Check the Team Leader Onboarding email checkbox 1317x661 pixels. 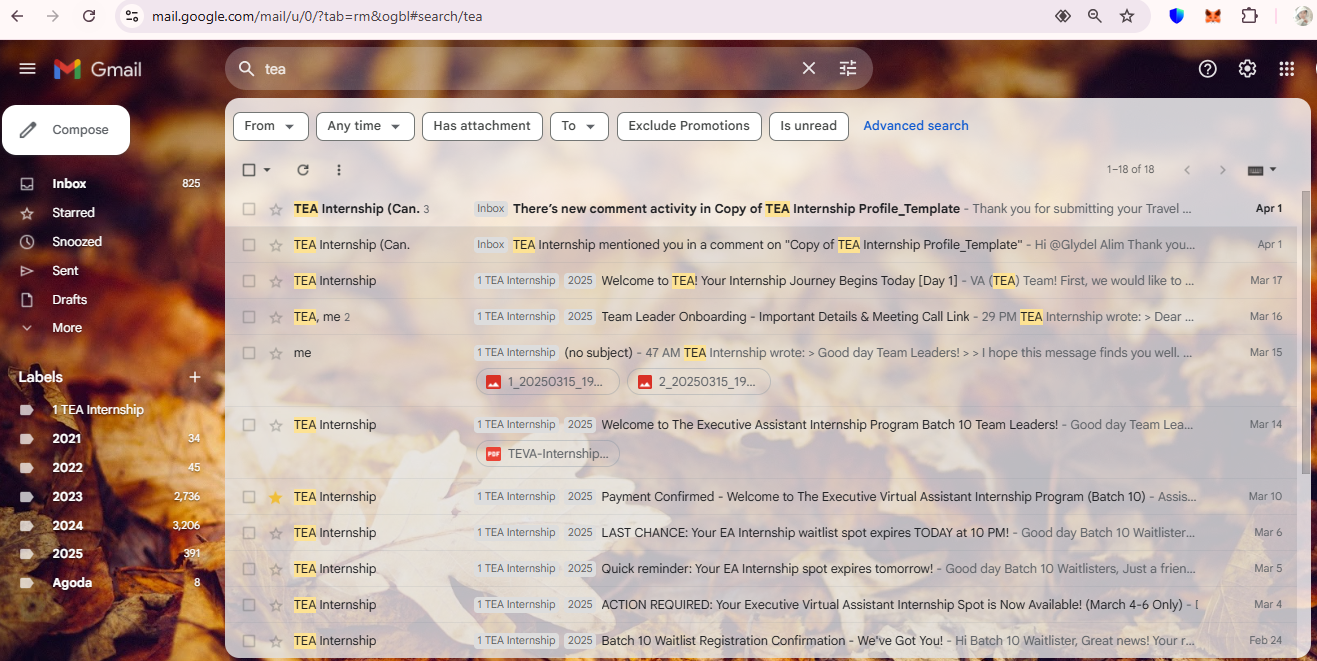coord(249,317)
